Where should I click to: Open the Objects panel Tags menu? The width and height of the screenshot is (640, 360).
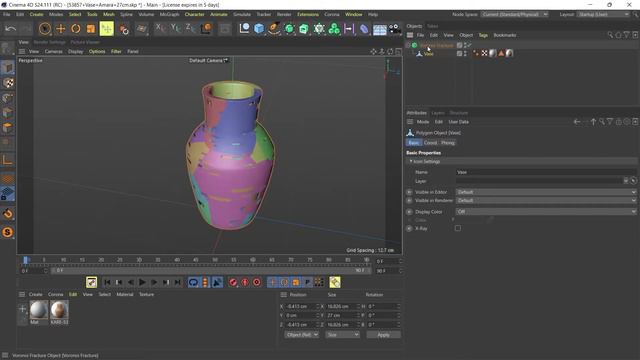tap(483, 35)
